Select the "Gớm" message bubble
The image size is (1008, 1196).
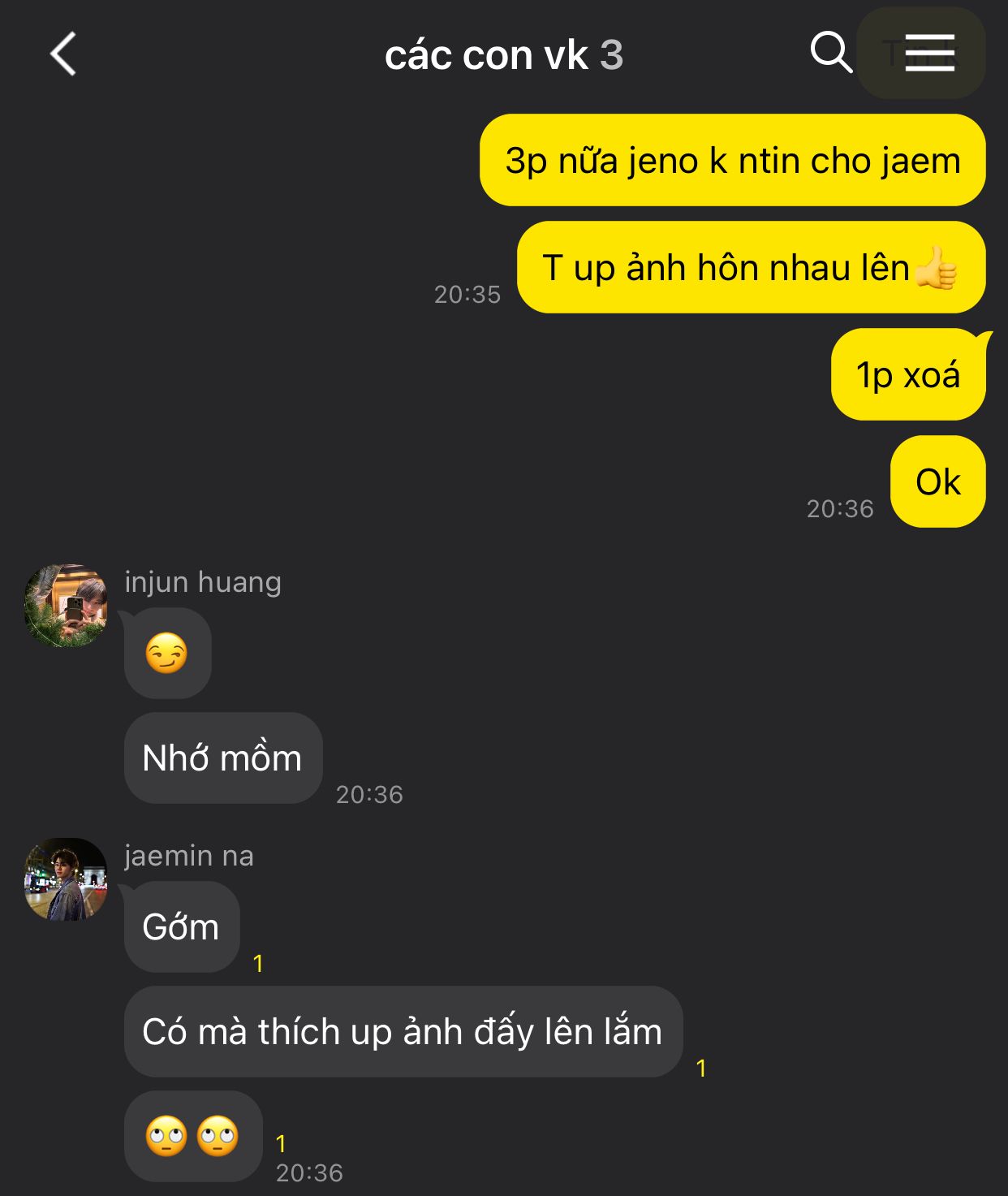182,926
